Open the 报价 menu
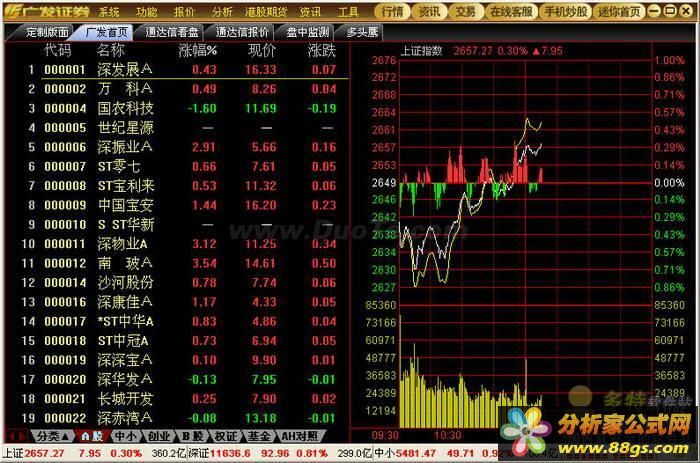Screen dimensions: 700x463 (x=184, y=12)
